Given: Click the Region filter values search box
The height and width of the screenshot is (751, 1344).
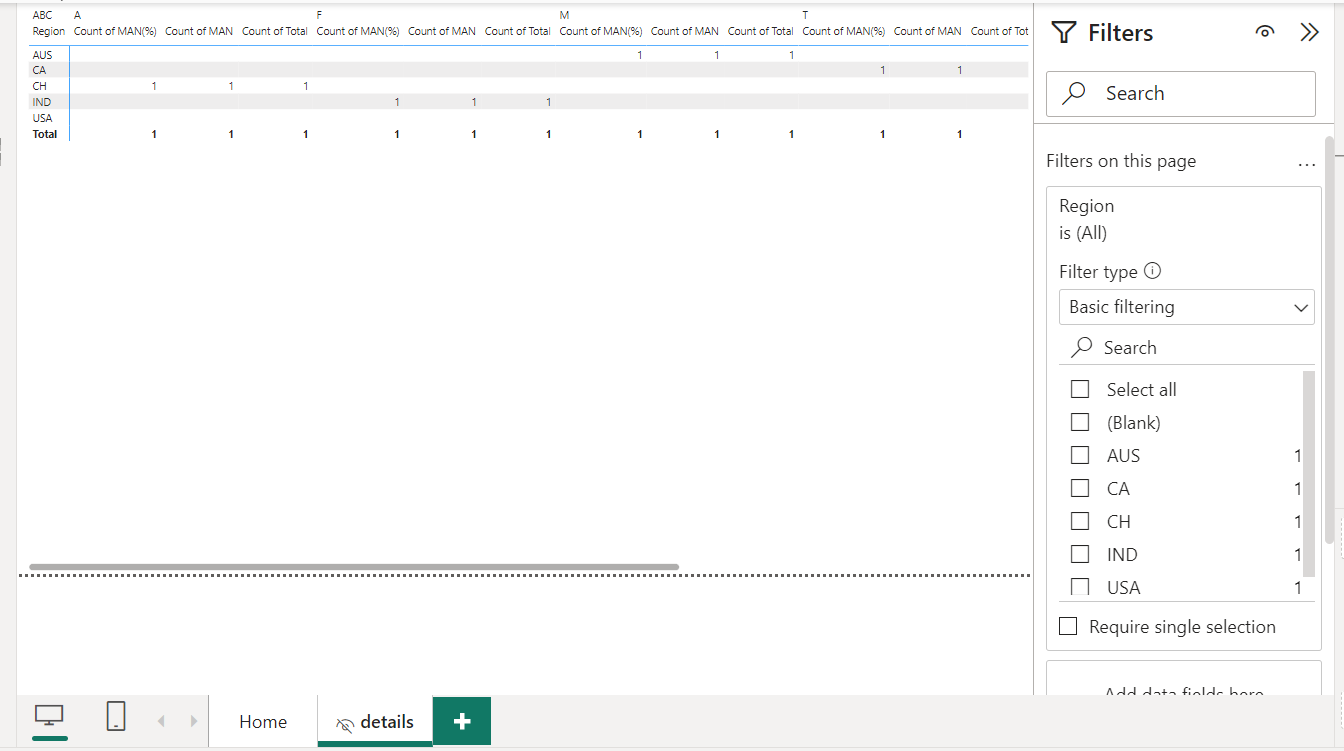Looking at the screenshot, I should pyautogui.click(x=1186, y=347).
